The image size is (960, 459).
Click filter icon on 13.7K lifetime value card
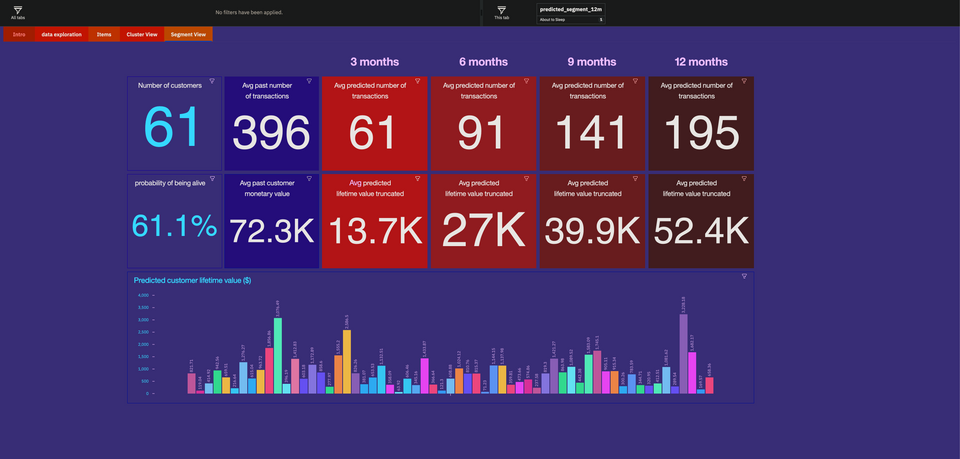[418, 178]
